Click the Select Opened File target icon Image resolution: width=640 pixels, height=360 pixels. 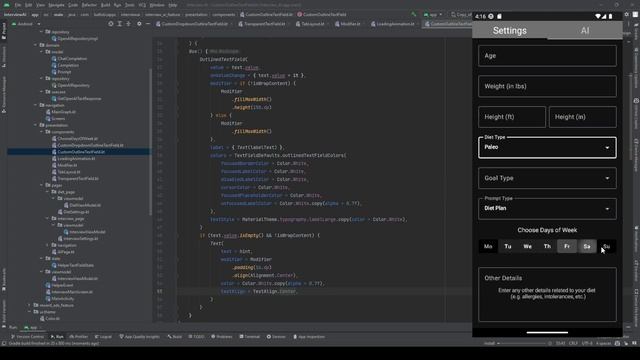pyautogui.click(x=111, y=24)
